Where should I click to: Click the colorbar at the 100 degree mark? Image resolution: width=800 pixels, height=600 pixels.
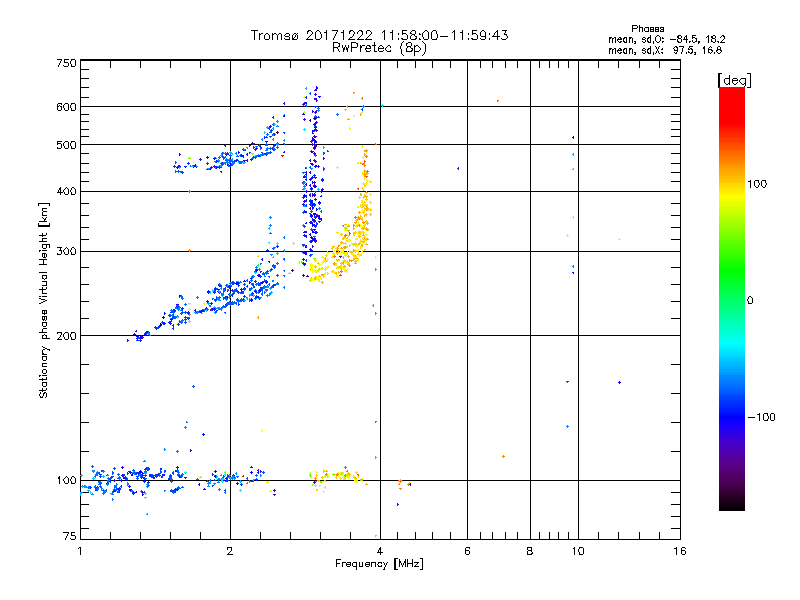(732, 184)
